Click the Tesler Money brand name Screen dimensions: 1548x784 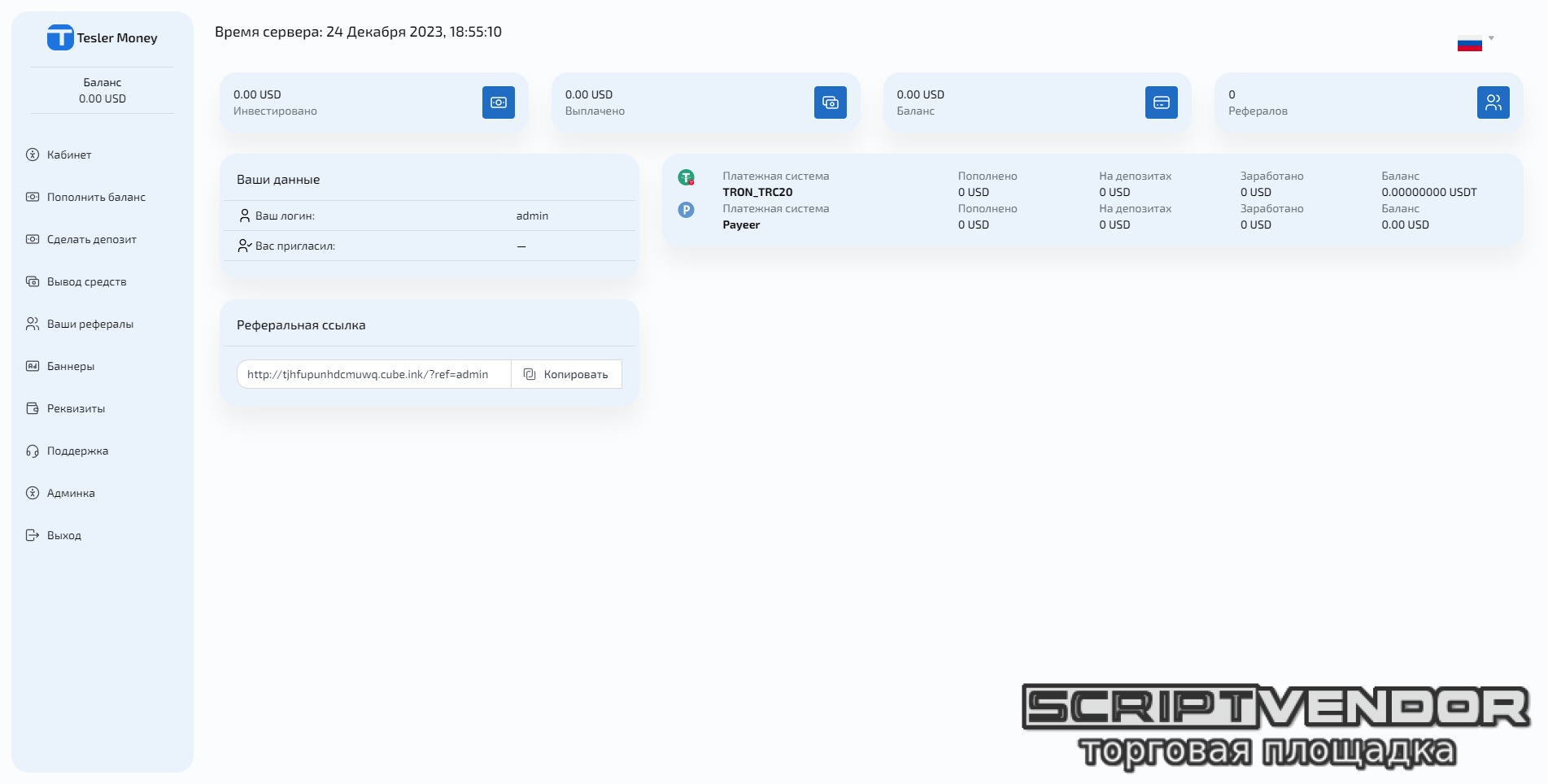(117, 37)
